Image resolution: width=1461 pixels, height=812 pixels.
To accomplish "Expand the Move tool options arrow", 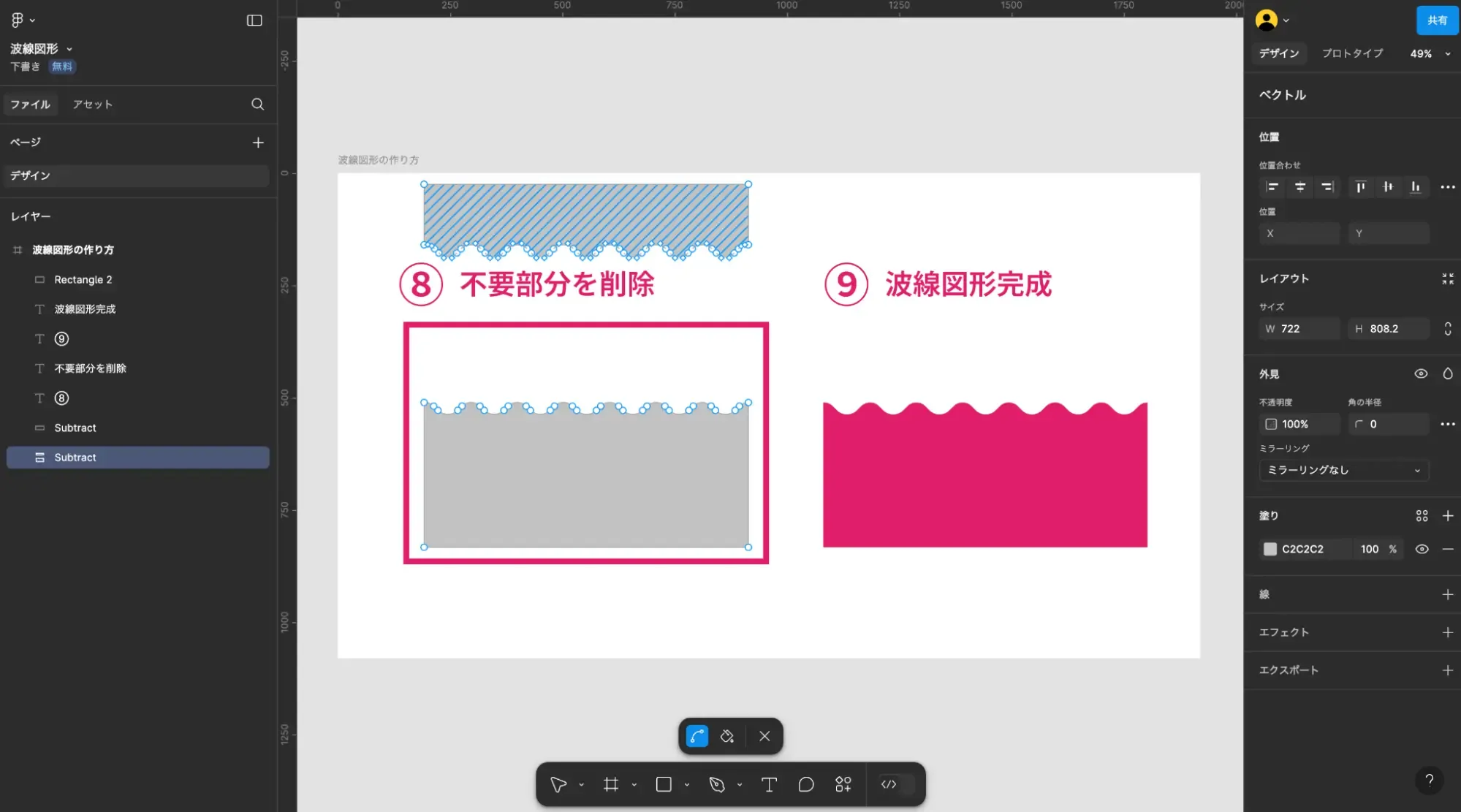I will click(582, 785).
